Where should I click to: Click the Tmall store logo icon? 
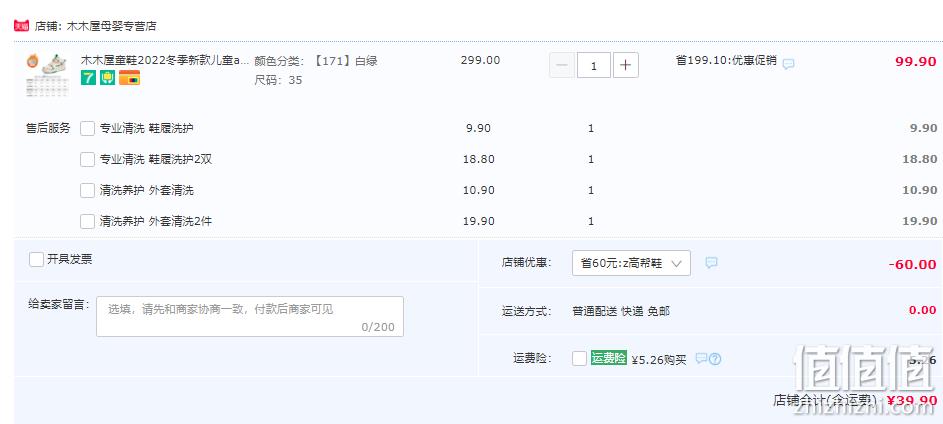point(22,26)
